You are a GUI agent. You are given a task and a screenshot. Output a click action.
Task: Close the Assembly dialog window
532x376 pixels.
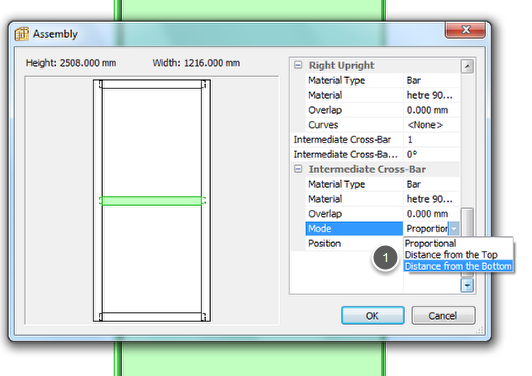coord(465,30)
